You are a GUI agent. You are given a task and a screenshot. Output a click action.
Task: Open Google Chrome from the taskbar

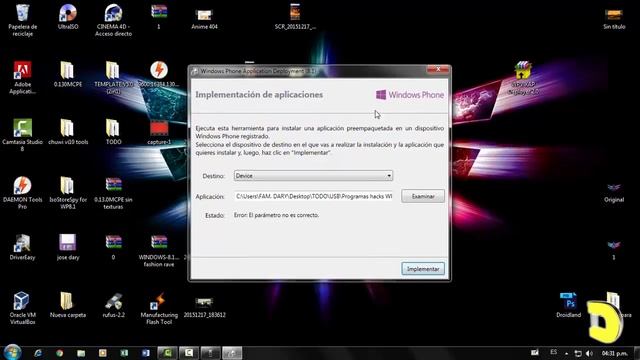point(60,353)
